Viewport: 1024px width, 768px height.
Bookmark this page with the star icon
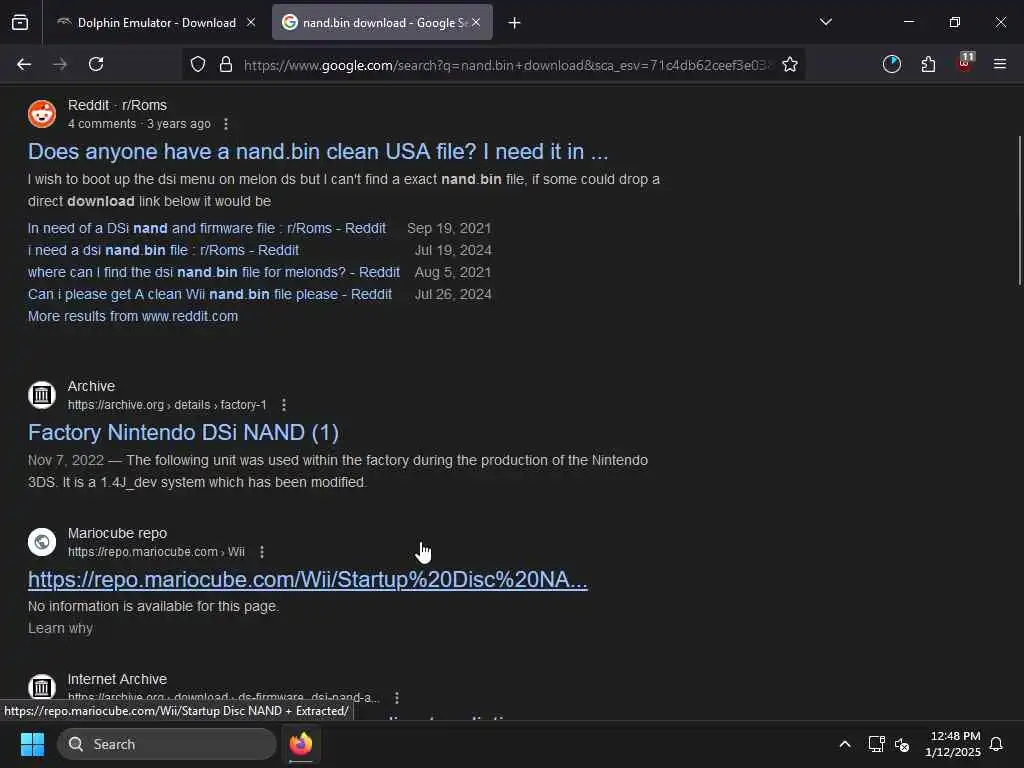[x=790, y=64]
